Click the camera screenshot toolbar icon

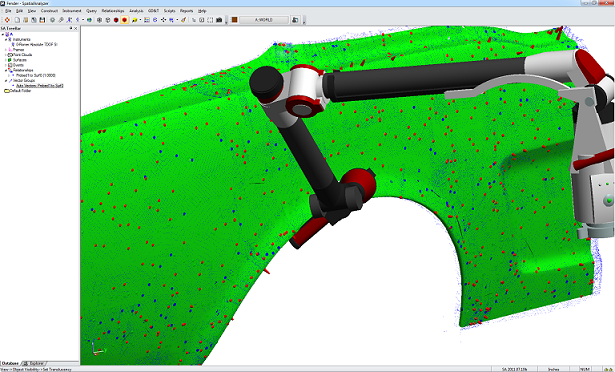tap(219, 20)
